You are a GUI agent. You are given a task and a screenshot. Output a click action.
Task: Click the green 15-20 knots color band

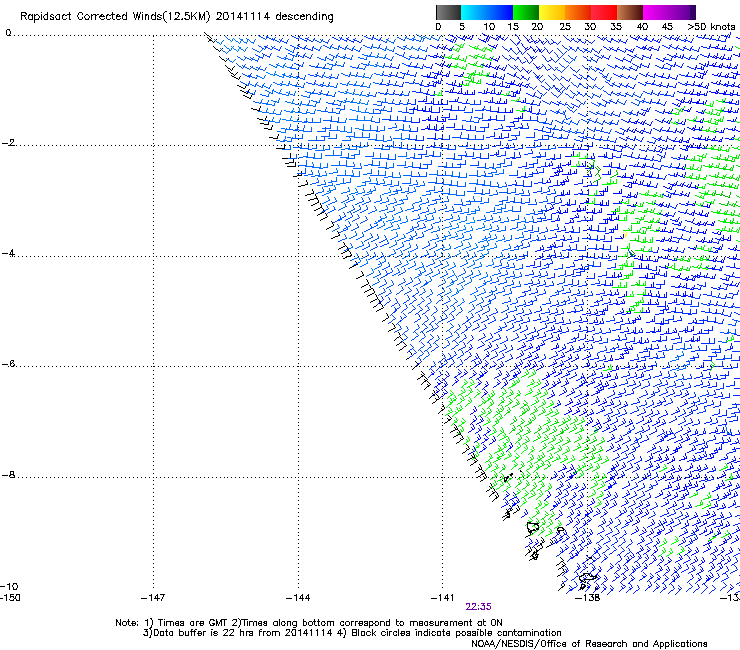pos(526,12)
